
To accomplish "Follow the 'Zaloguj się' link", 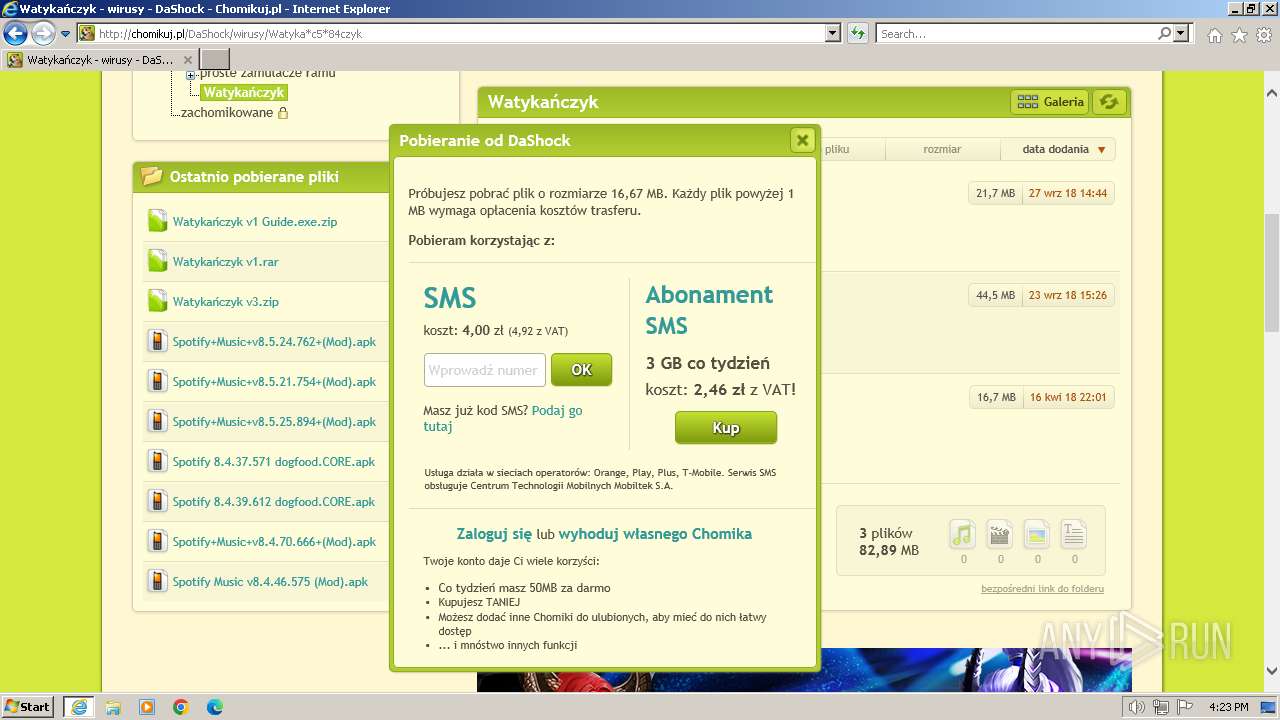I will [494, 534].
